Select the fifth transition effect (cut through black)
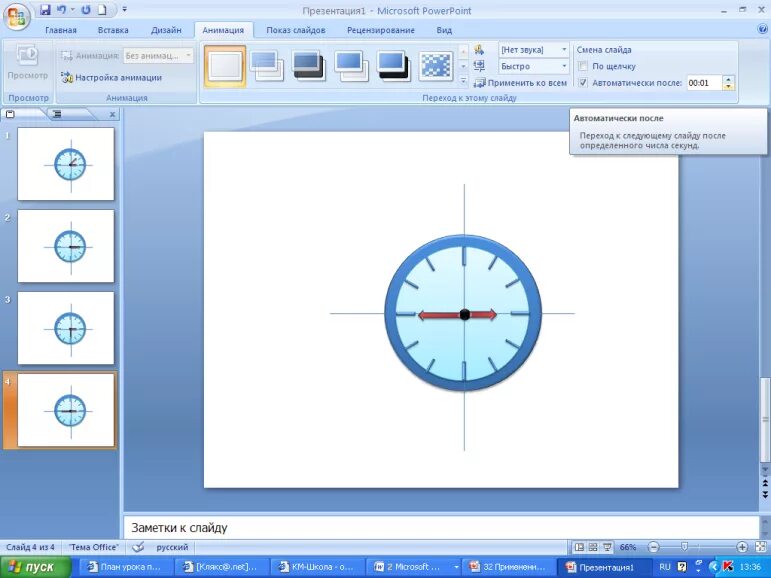This screenshot has height=578, width=771. pyautogui.click(x=393, y=66)
